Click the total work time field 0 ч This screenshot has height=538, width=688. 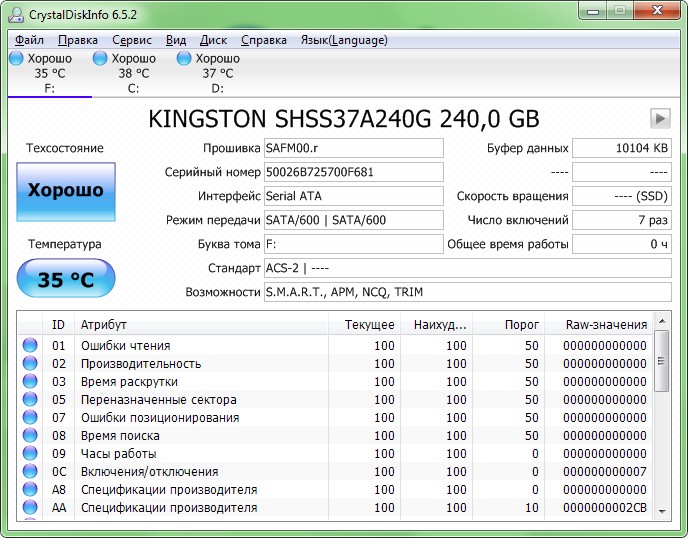[622, 244]
